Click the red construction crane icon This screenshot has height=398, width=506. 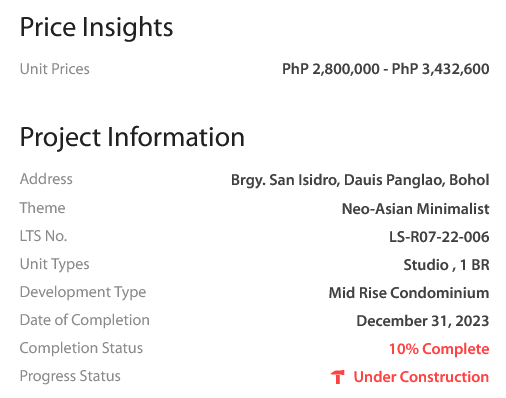click(x=338, y=377)
